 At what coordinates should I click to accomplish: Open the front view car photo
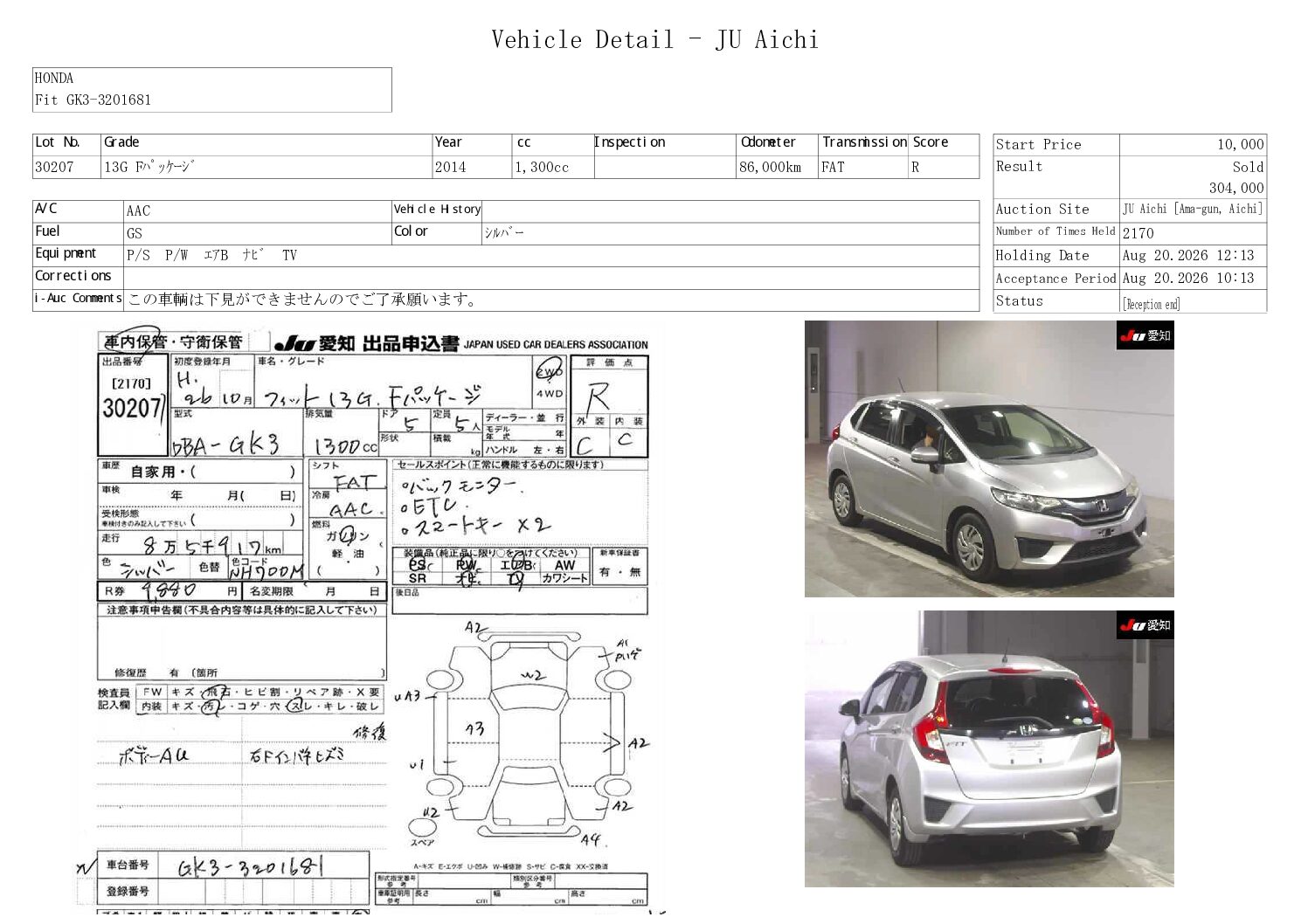989,459
